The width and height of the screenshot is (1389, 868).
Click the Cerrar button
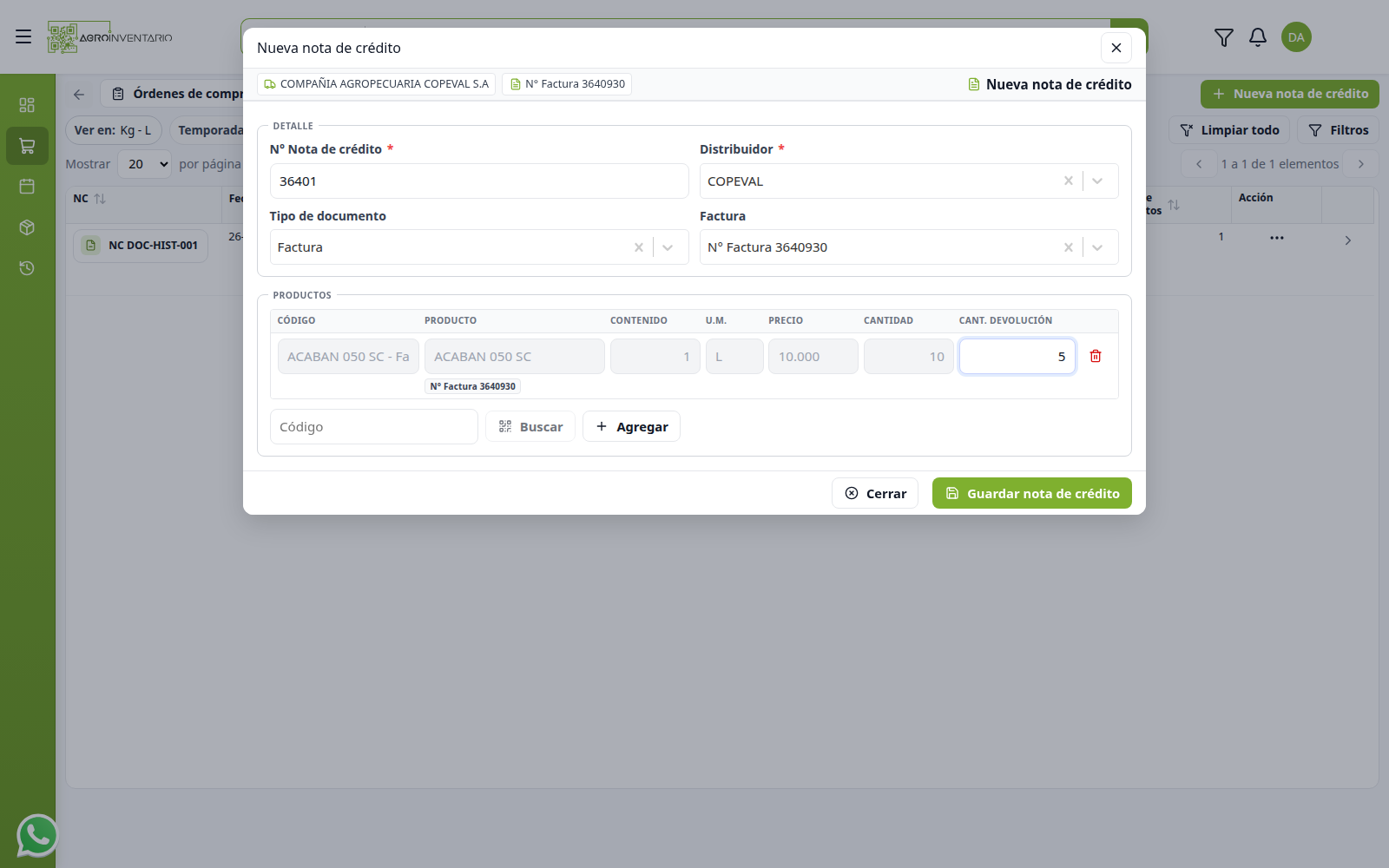point(875,493)
